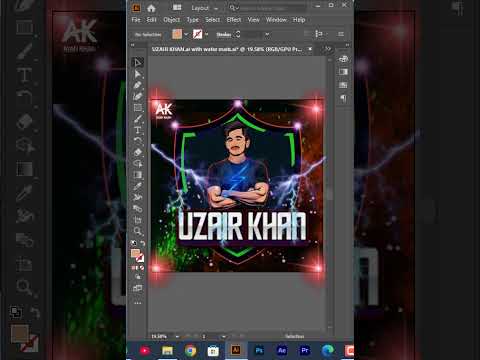Open After Effects from the taskbar
Viewport: 480px width, 360px height.
pos(282,351)
